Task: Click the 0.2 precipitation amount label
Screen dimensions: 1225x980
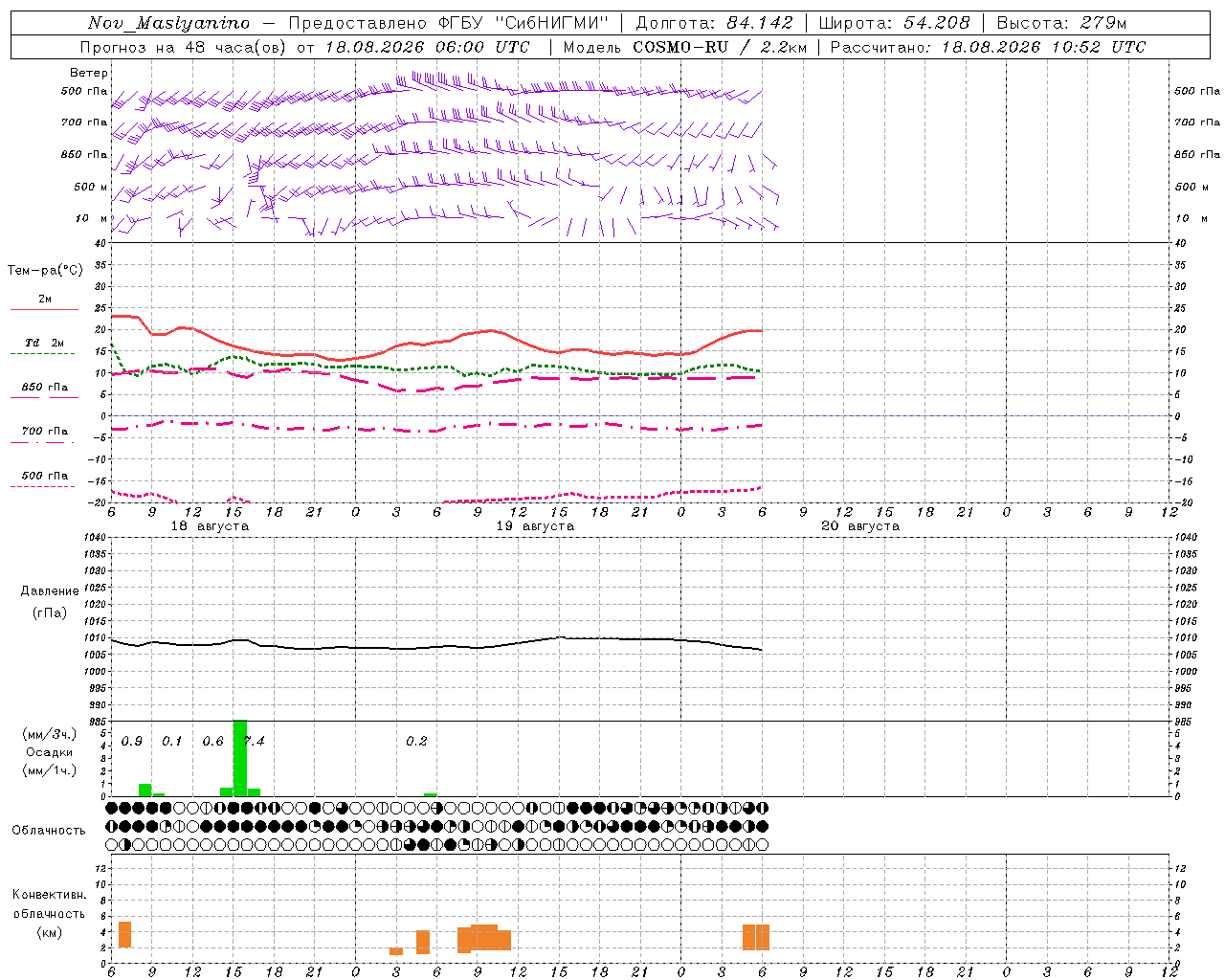Action: click(x=416, y=741)
